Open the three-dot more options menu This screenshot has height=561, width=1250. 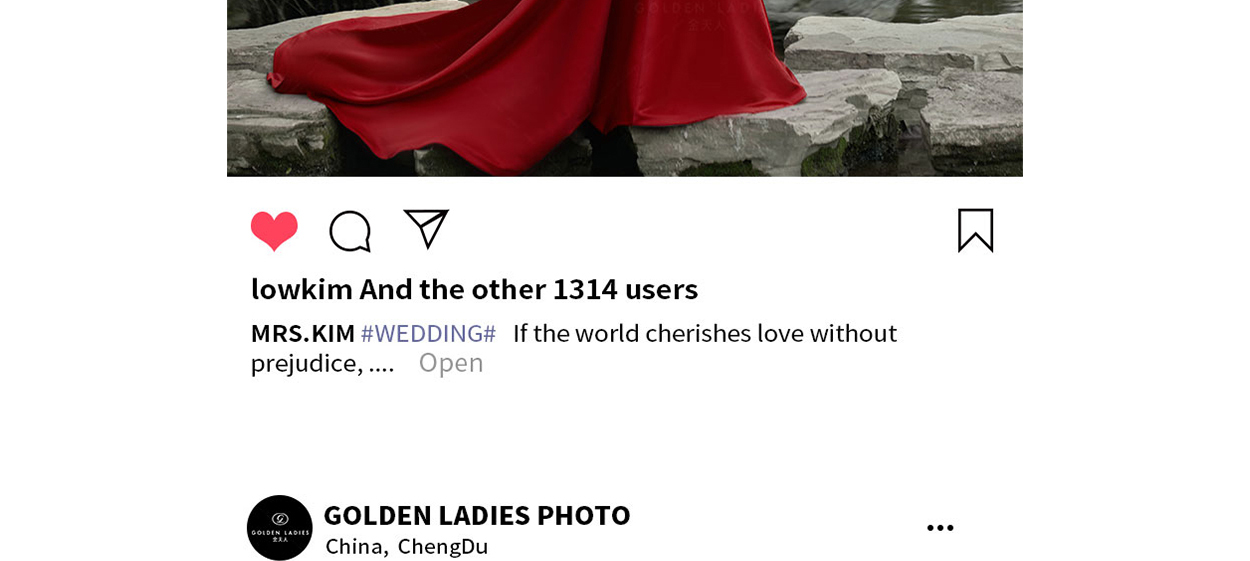tap(940, 528)
